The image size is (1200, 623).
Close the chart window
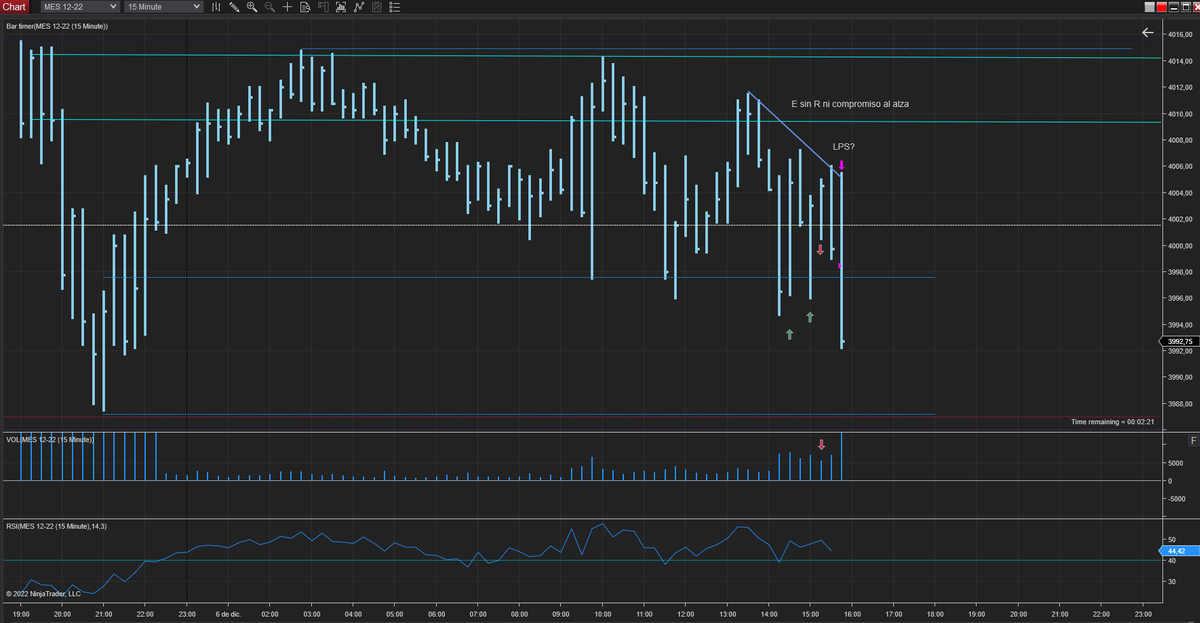1196,7
